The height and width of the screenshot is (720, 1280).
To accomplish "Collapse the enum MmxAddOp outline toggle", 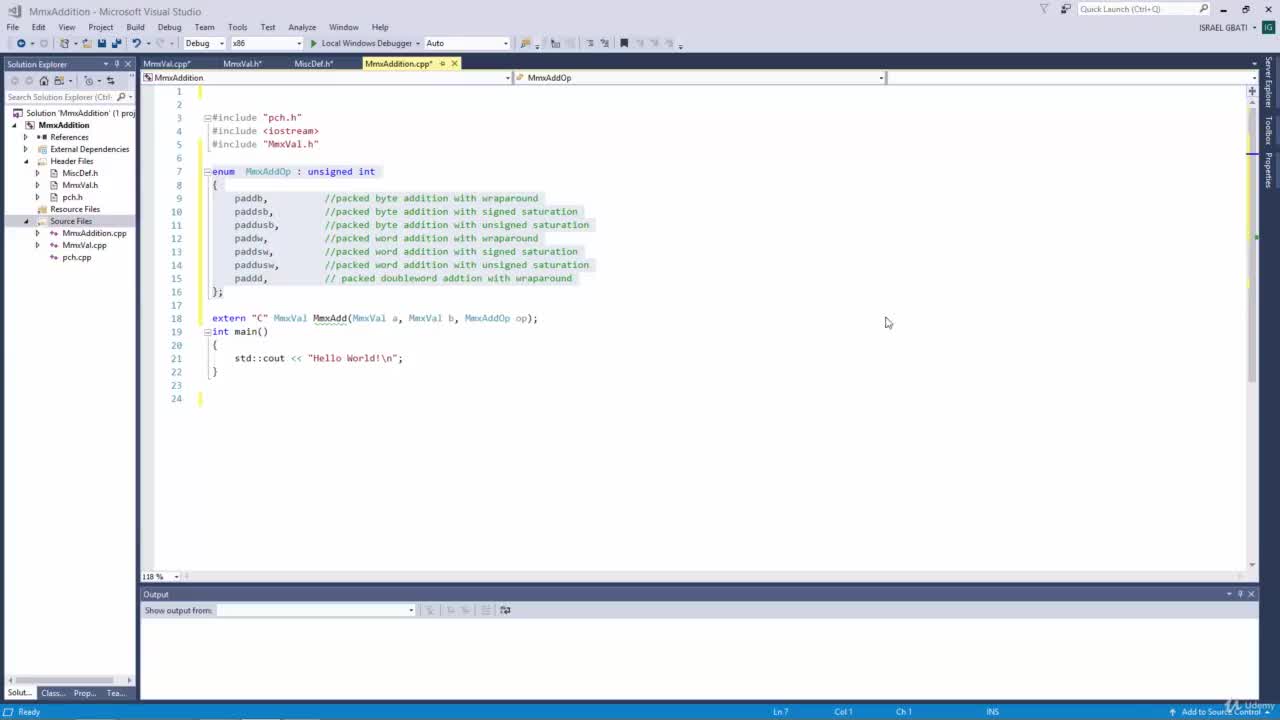I will pos(207,172).
